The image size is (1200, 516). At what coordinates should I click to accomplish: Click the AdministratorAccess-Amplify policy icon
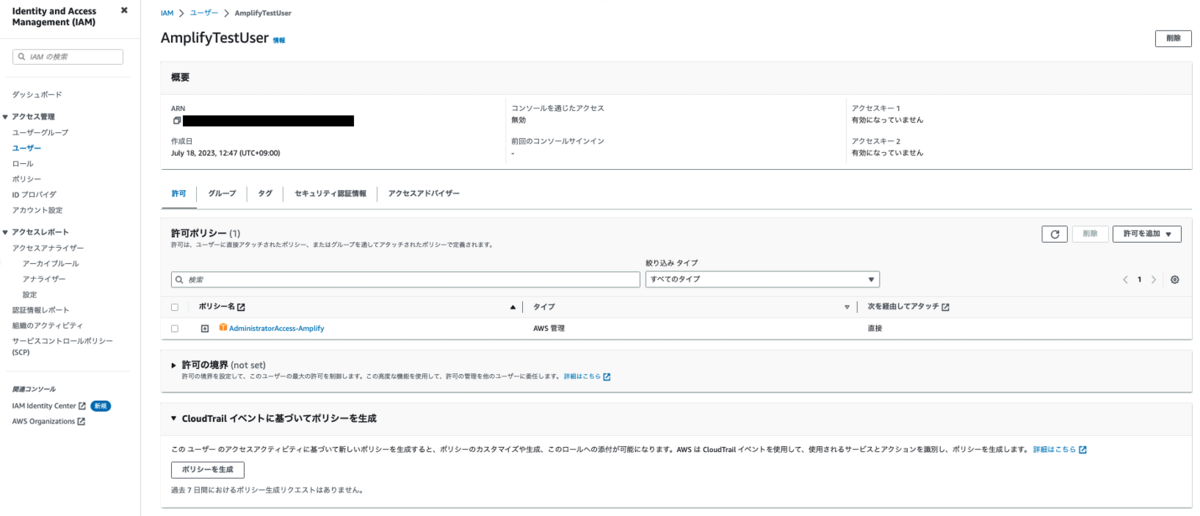pos(223,328)
